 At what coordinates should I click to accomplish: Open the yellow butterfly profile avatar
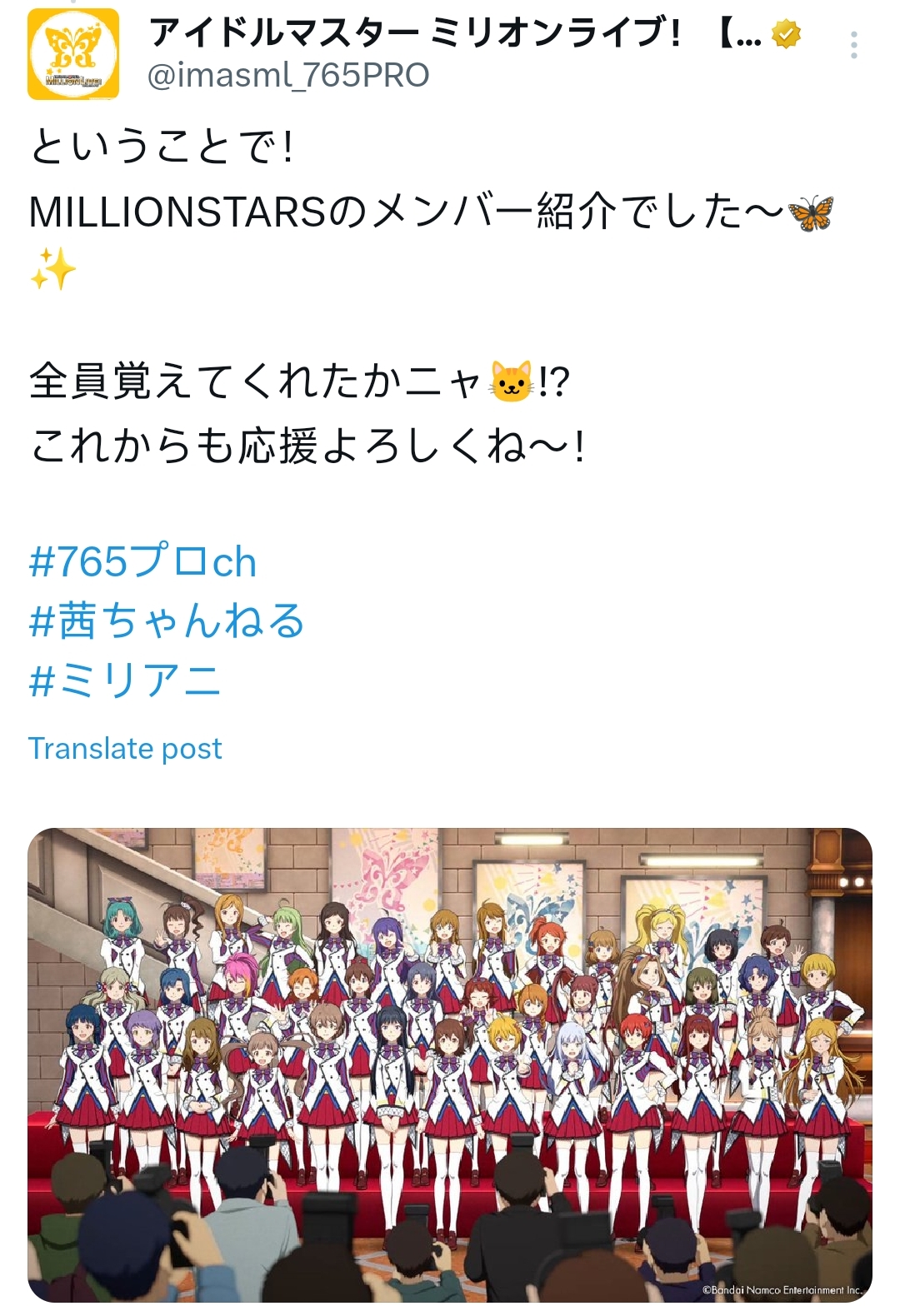[x=73, y=54]
